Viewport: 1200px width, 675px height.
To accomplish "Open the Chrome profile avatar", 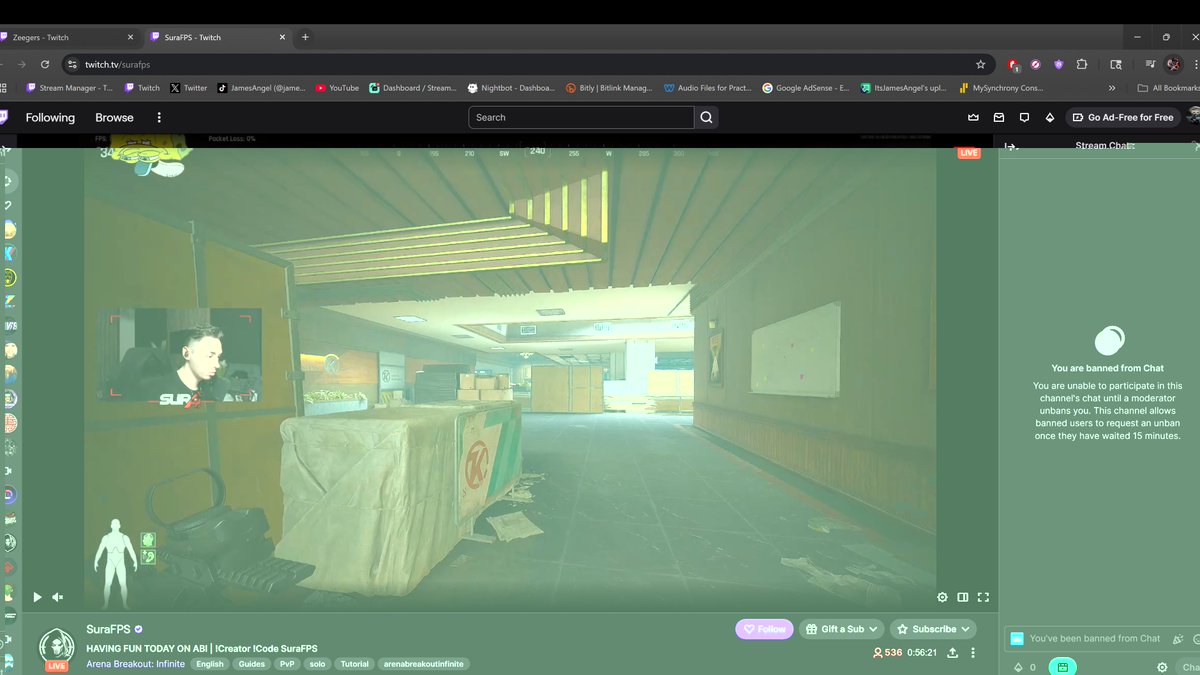I will 1174,64.
